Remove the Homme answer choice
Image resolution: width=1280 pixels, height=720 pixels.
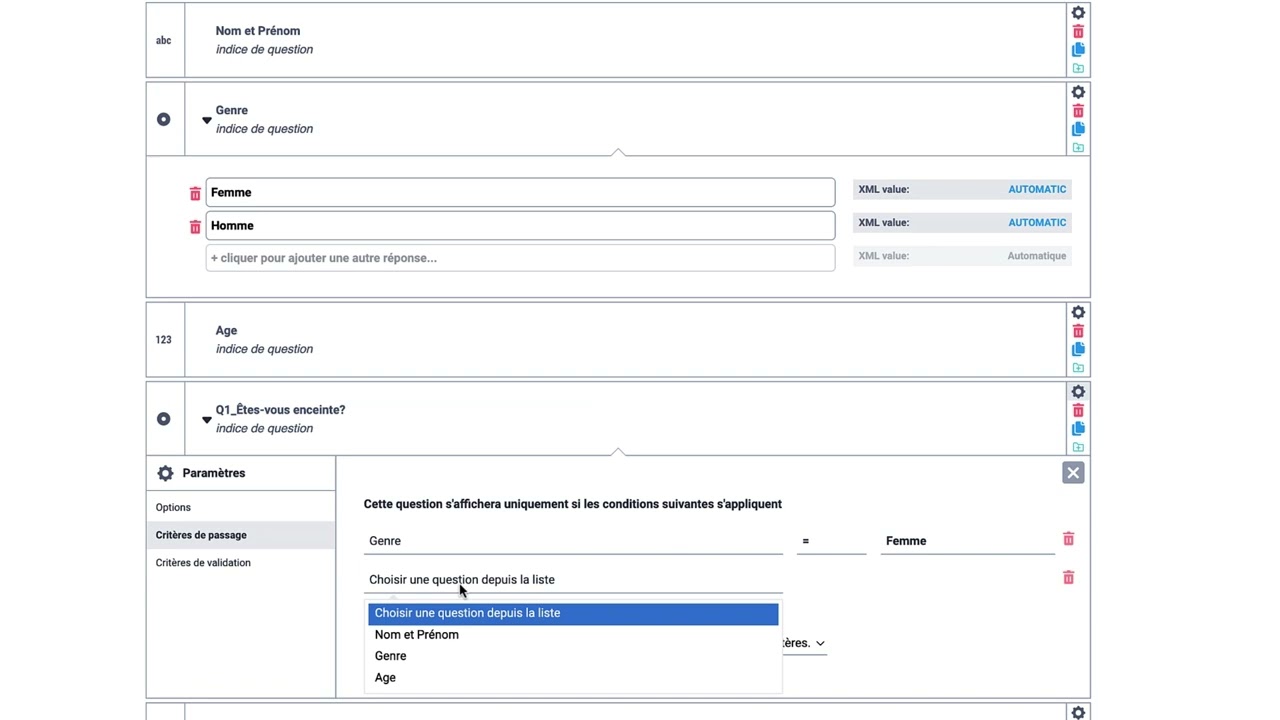coord(195,227)
